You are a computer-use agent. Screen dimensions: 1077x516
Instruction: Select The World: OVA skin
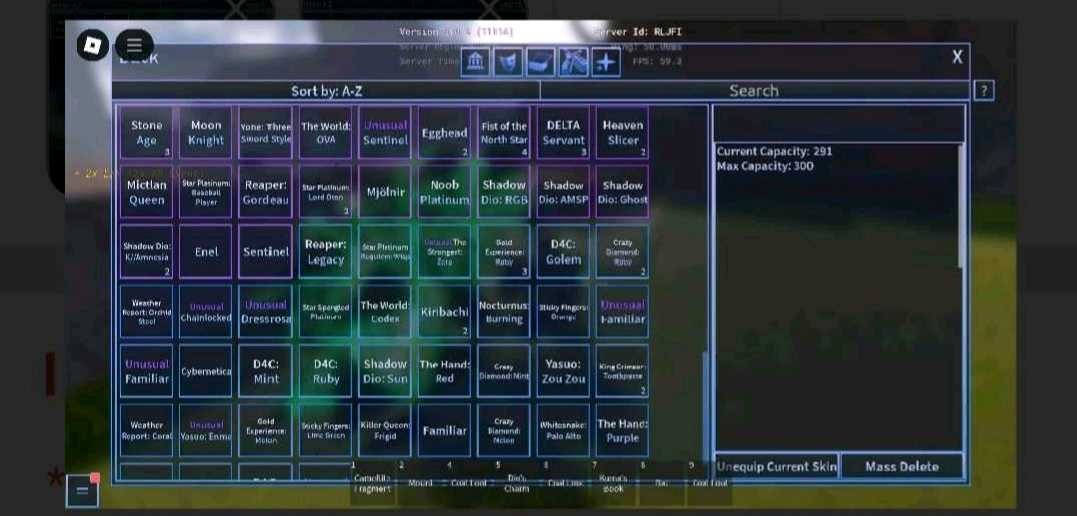(326, 133)
